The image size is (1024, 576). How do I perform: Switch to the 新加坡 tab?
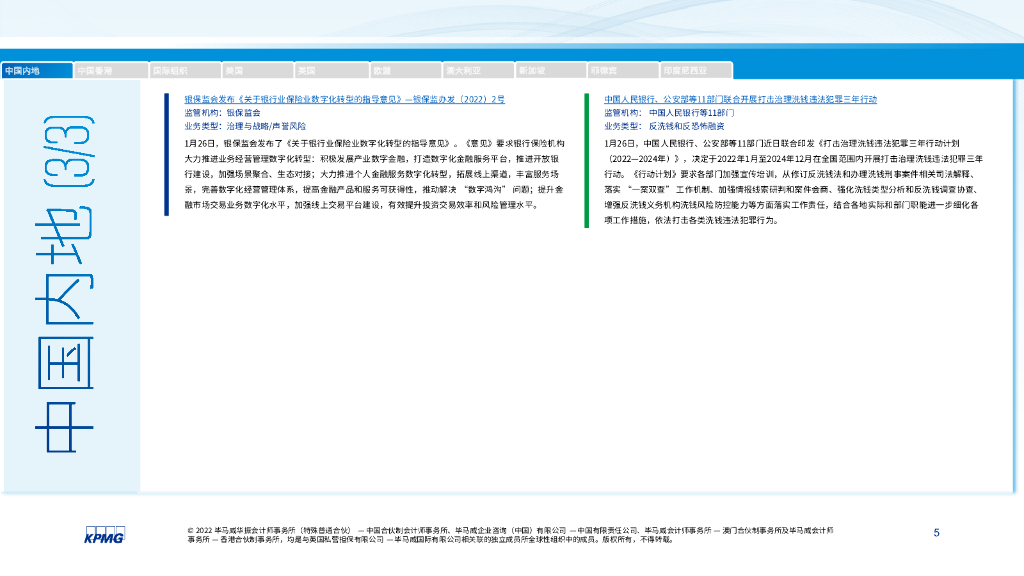(551, 71)
